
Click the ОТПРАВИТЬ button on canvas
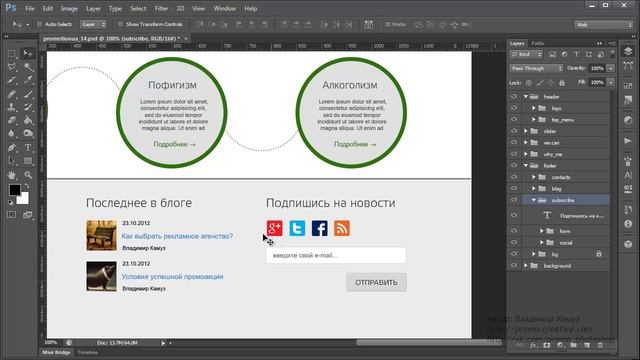click(376, 282)
